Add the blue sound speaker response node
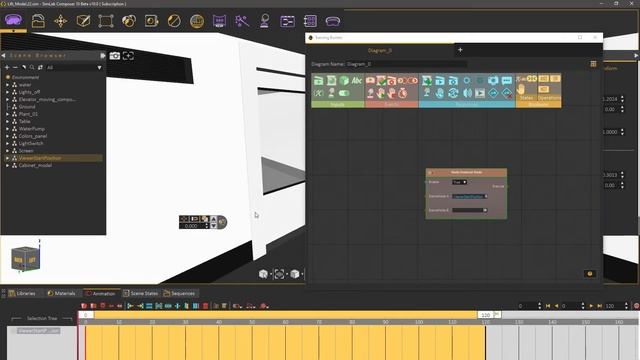The image size is (640, 360). point(467,93)
